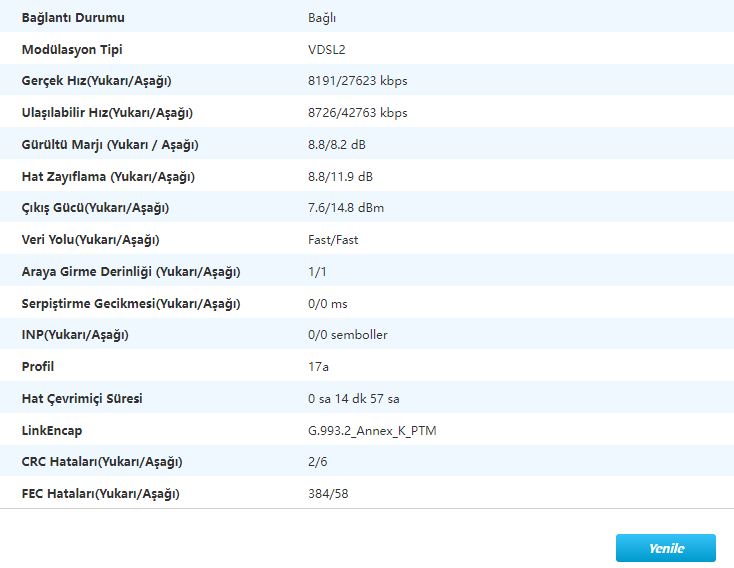Click the 'Çıkış Gücü(Yukarı/Aşağı)' label
Image resolution: width=734 pixels, height=568 pixels.
(x=95, y=207)
